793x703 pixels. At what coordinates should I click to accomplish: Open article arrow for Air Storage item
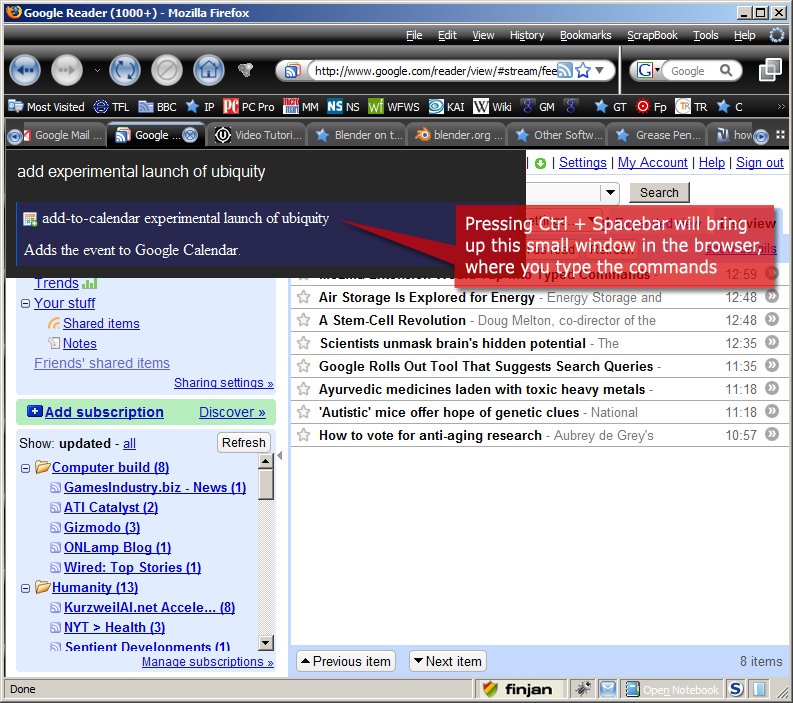click(x=772, y=296)
